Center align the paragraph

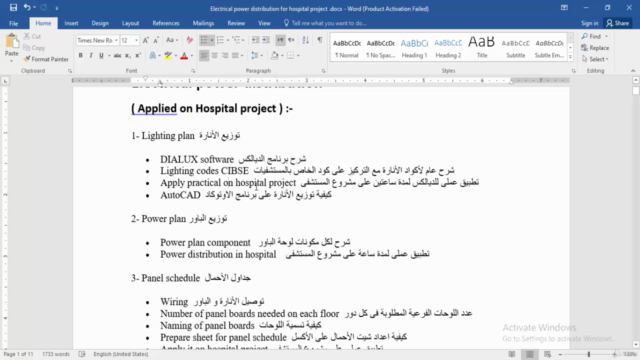pos(214,56)
